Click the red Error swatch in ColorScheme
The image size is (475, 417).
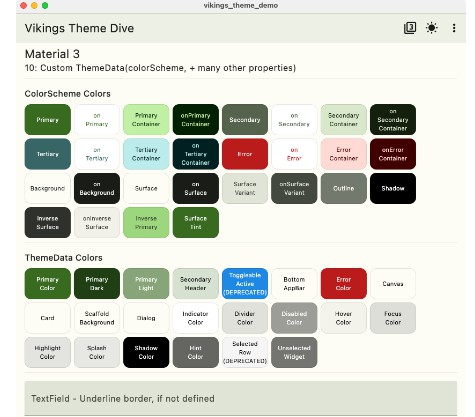[x=245, y=154]
